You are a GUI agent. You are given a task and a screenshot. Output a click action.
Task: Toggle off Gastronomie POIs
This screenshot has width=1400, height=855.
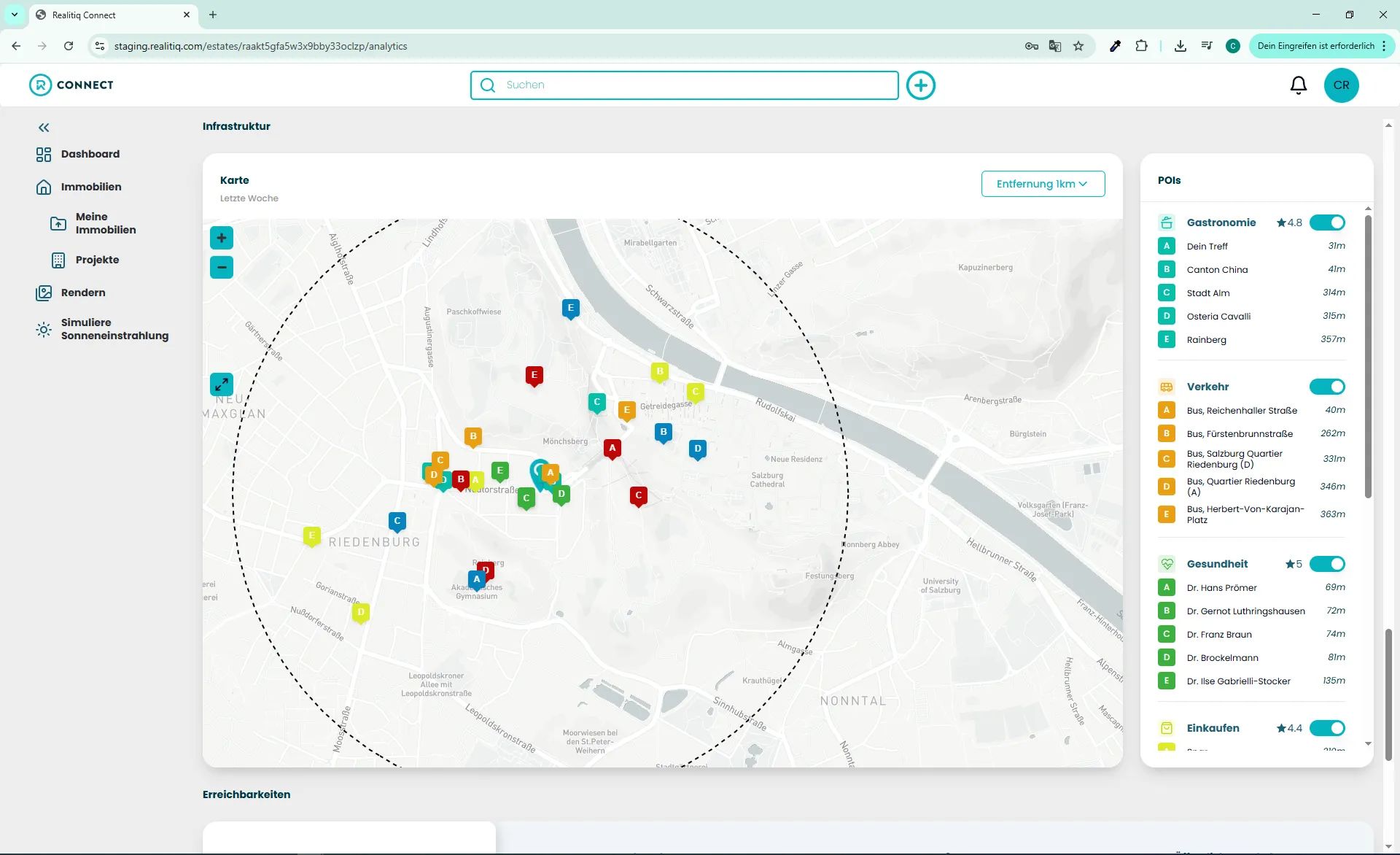(x=1327, y=223)
